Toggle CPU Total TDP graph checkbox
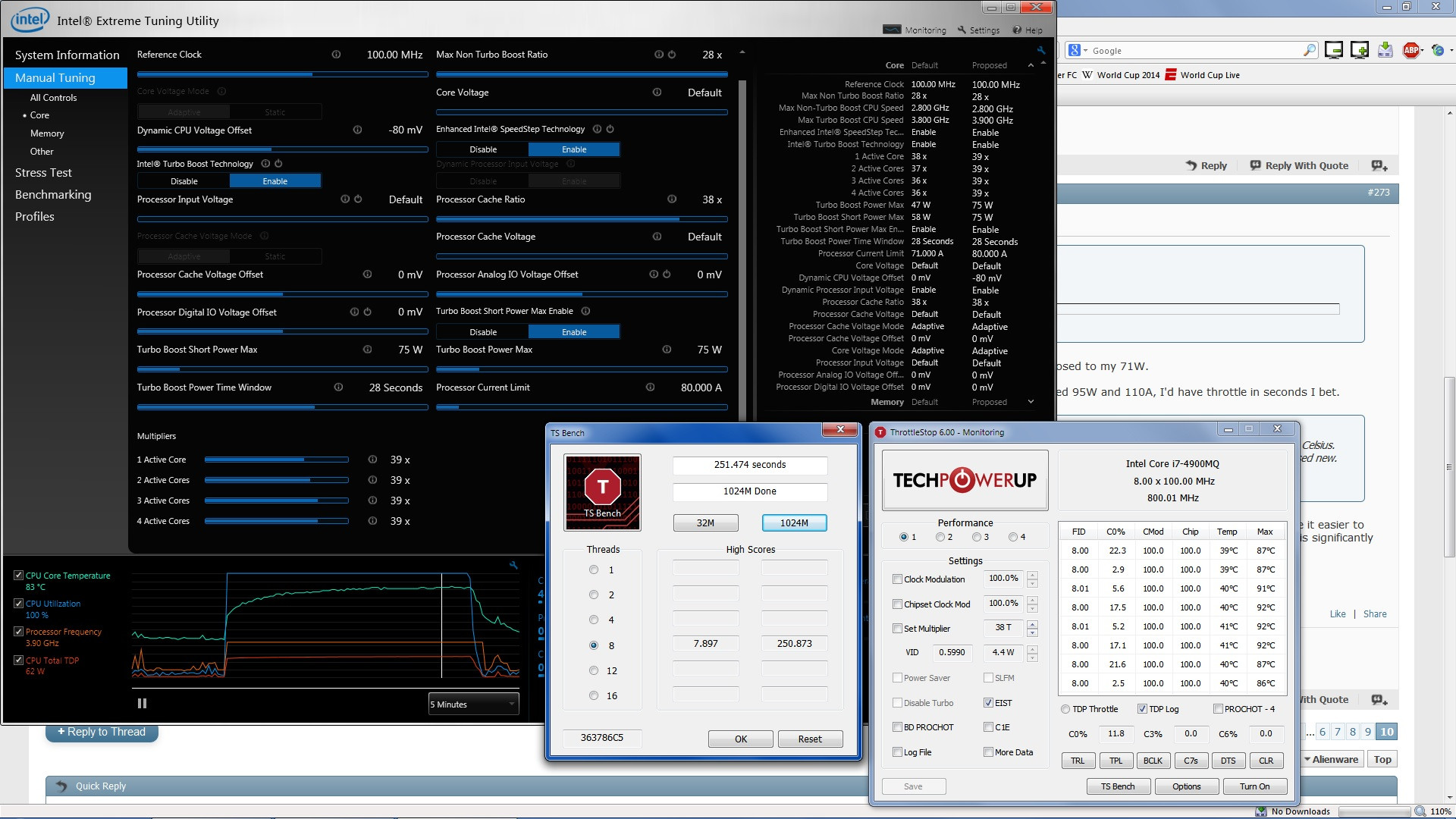The image size is (1456, 819). pyautogui.click(x=18, y=661)
